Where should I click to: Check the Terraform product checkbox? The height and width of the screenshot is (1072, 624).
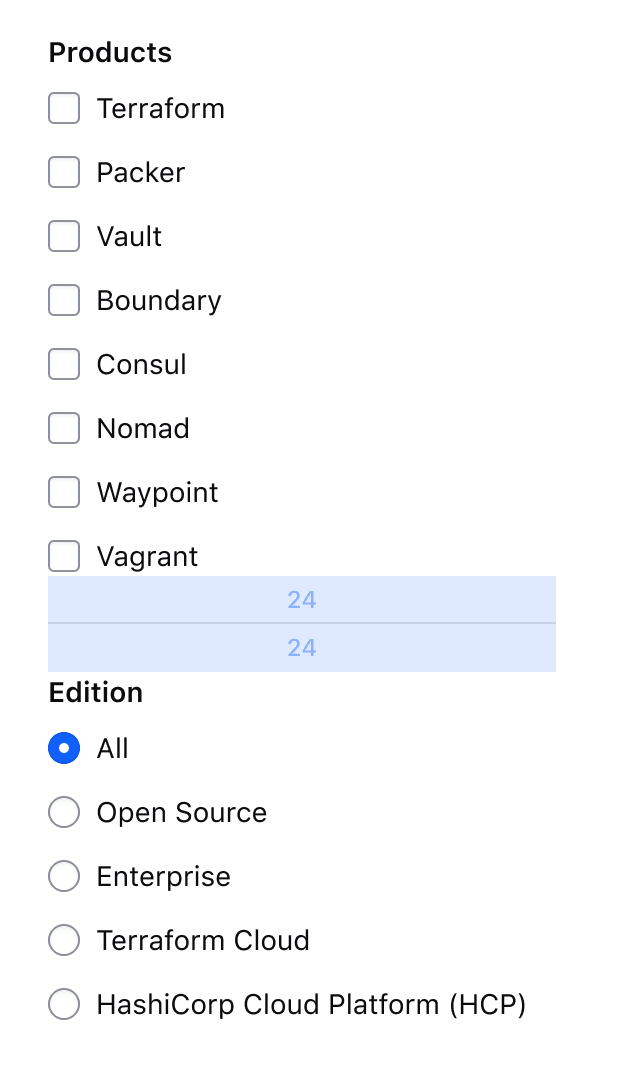pyautogui.click(x=63, y=108)
